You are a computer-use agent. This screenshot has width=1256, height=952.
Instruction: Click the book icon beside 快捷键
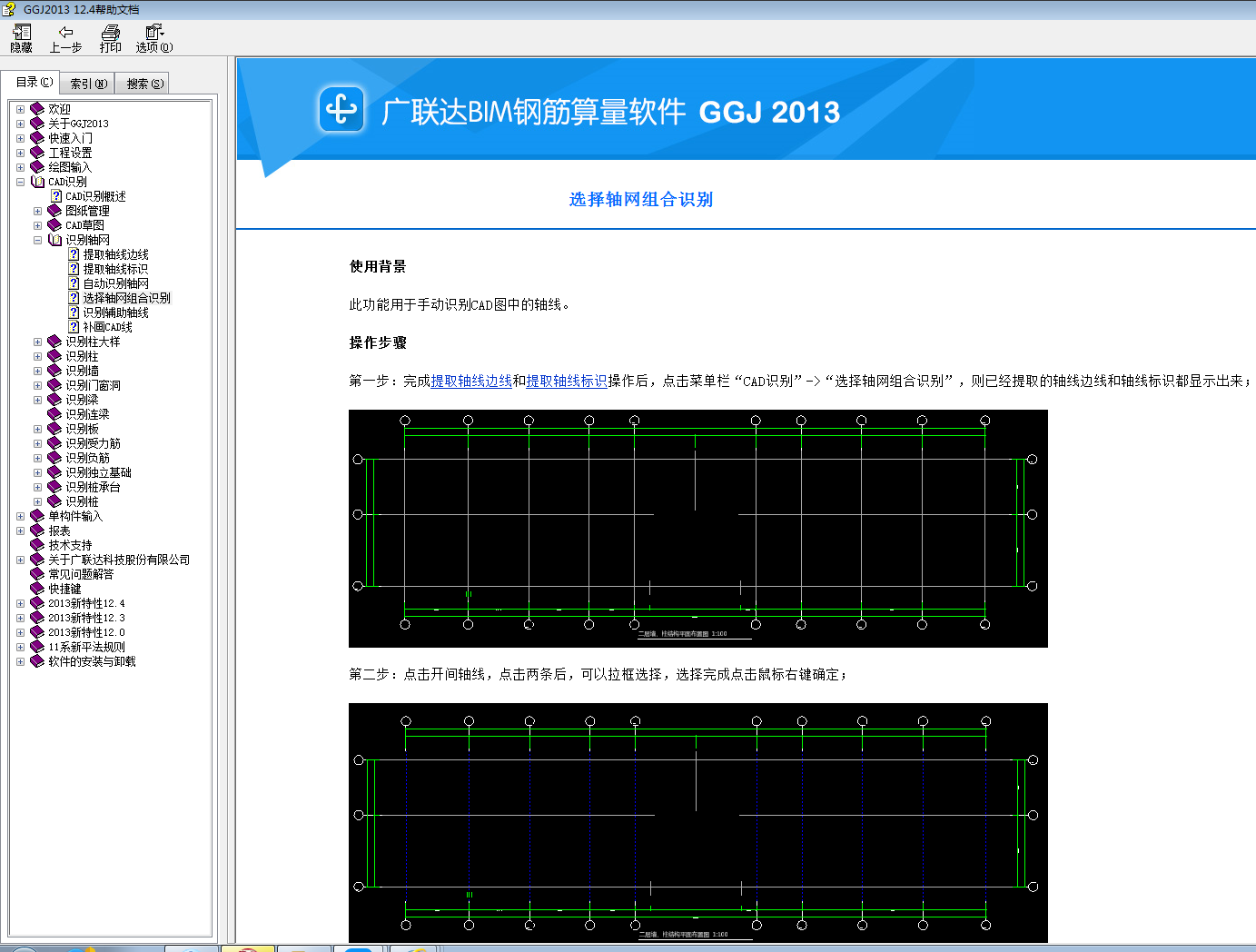tap(37, 589)
